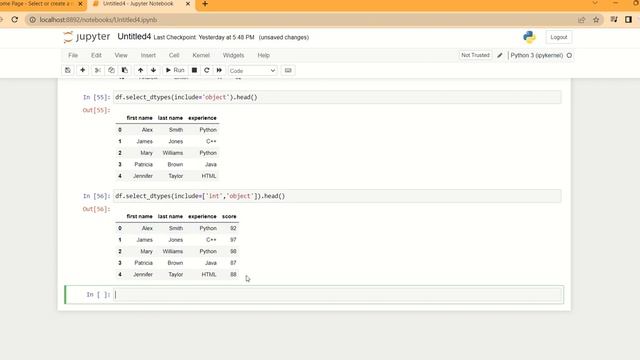Bookmark this page star icon
This screenshot has height=360, width=640.
pos(596,20)
